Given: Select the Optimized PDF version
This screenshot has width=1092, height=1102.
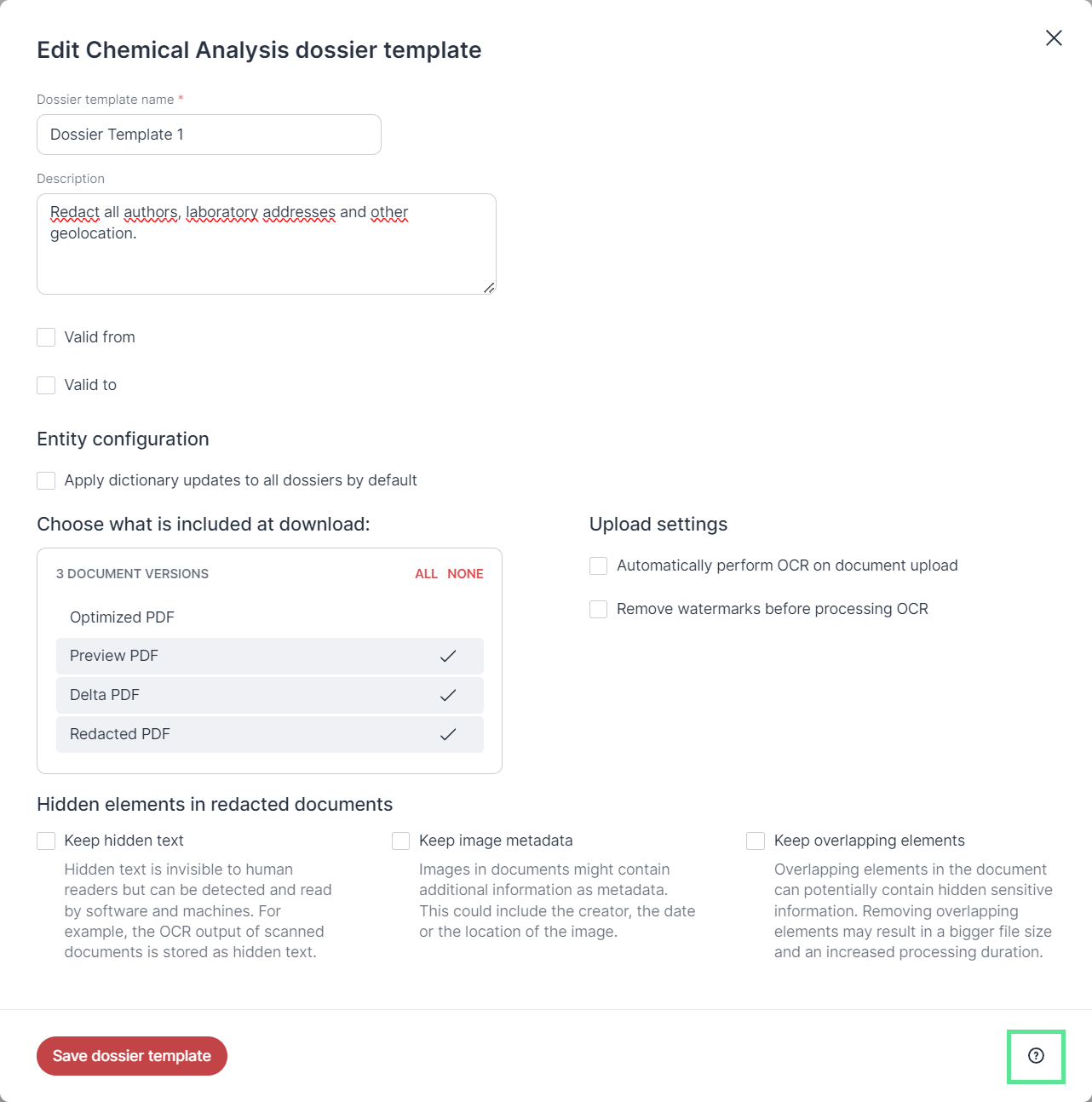Looking at the screenshot, I should pos(270,617).
